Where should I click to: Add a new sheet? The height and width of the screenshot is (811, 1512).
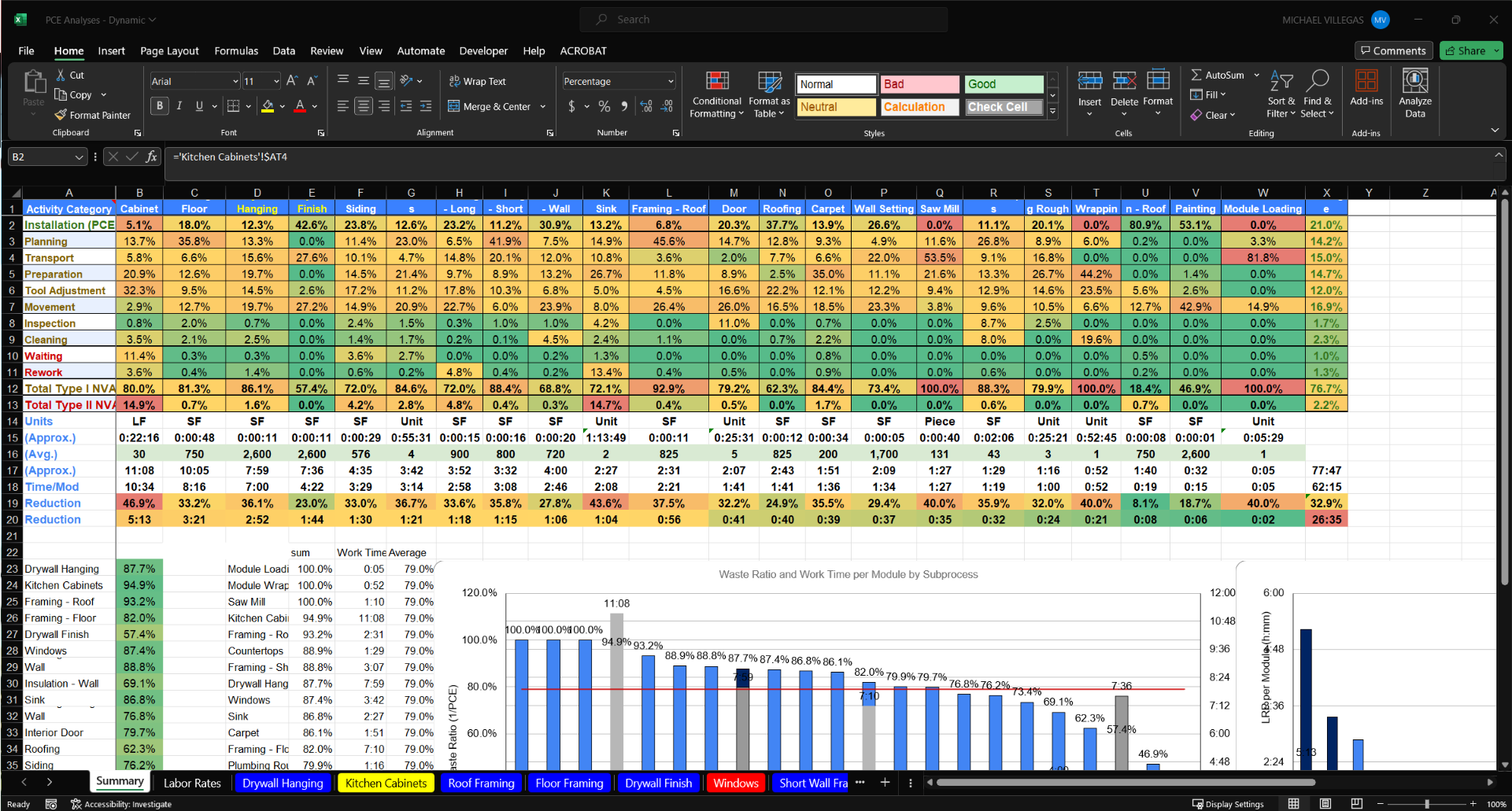point(885,782)
